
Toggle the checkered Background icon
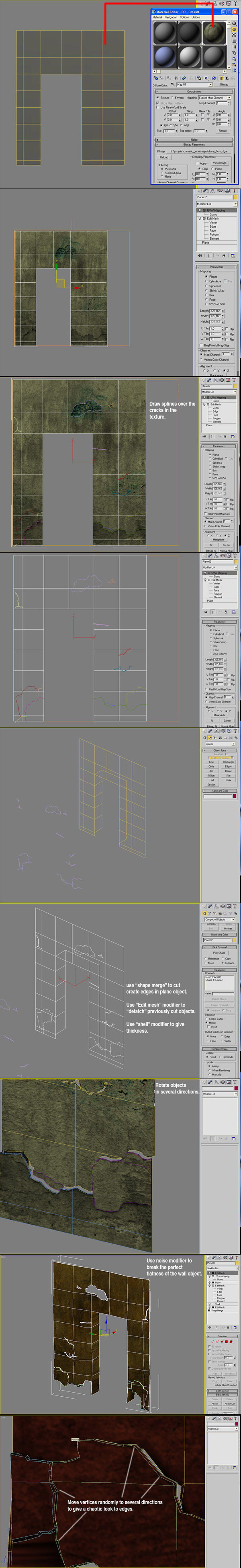tap(234, 35)
